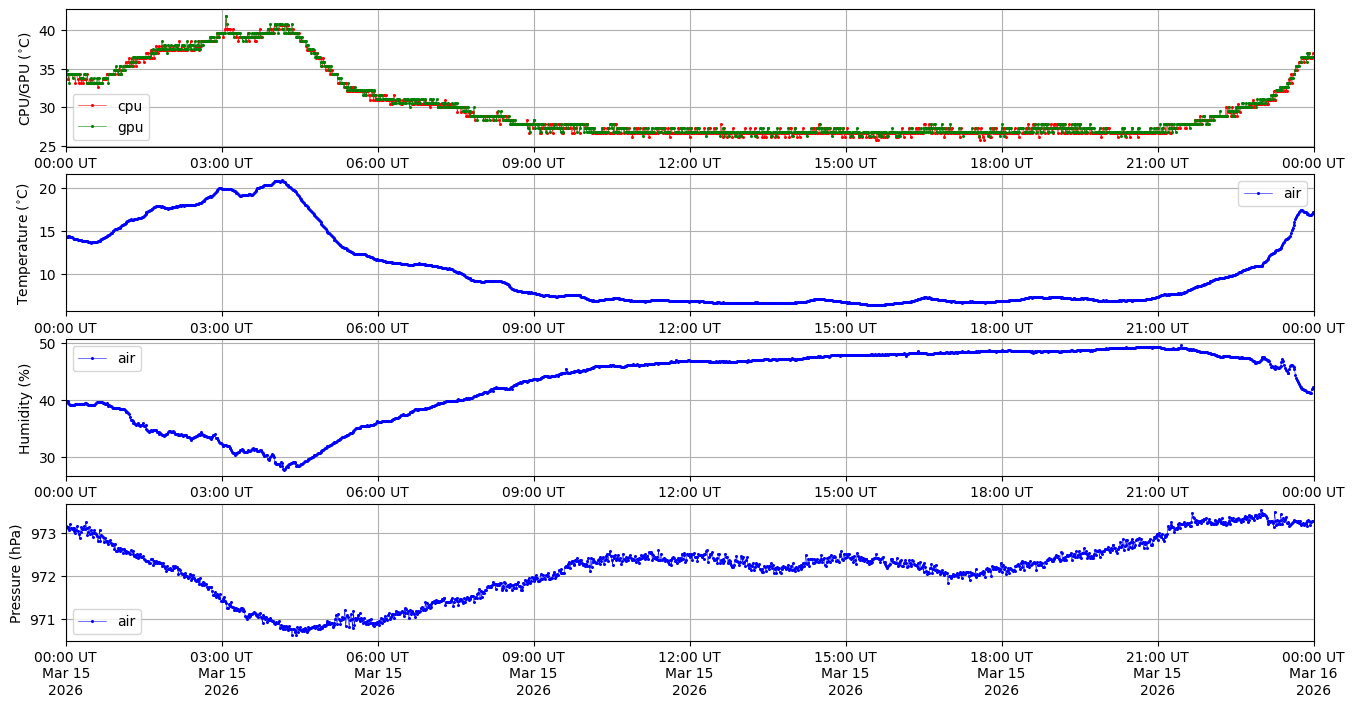Viewport: 1354px width, 707px height.
Task: Click the "cpu" legend text label
Action: click(130, 105)
